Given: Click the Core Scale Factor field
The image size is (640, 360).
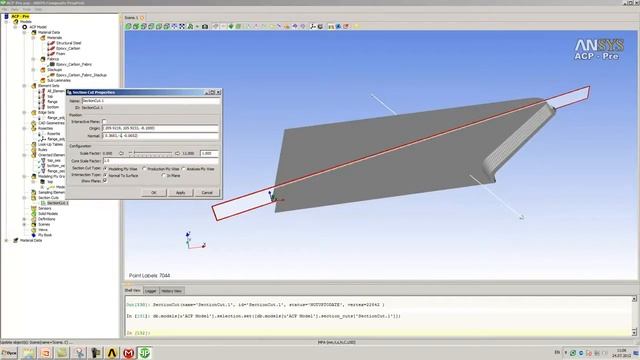Looking at the screenshot, I should (160, 161).
